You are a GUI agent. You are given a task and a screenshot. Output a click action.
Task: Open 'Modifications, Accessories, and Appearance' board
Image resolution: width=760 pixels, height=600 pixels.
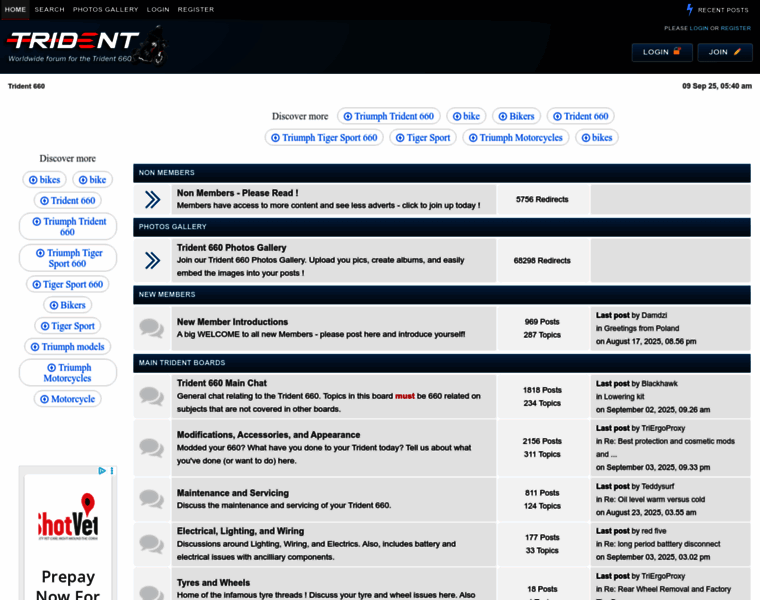click(269, 435)
